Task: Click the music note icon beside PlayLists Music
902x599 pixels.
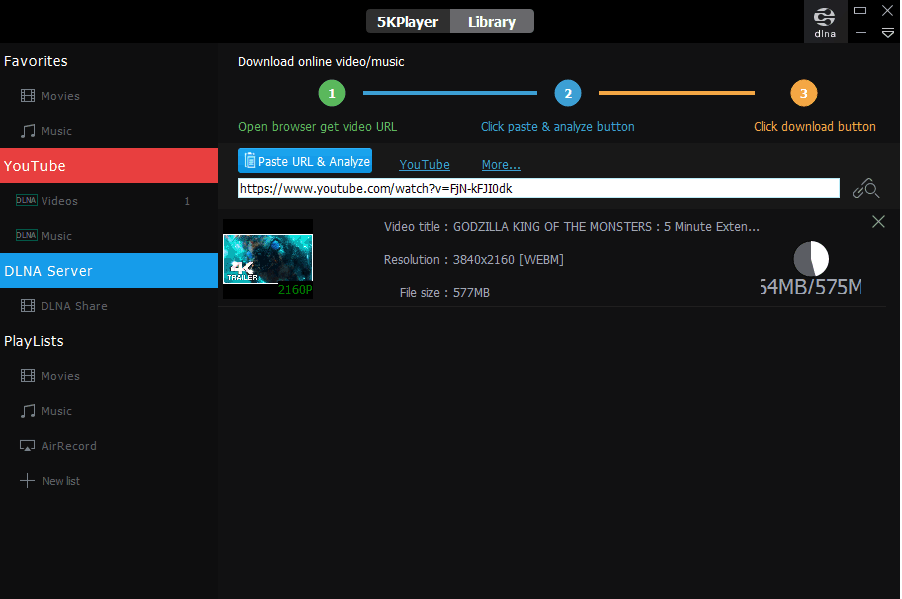Action: [28, 411]
